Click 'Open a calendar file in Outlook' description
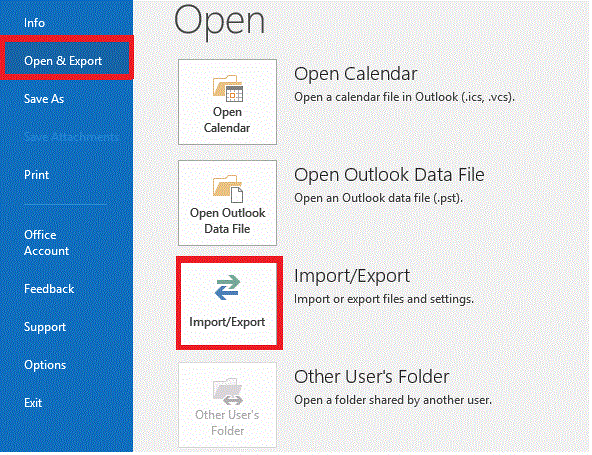592x455 pixels. click(404, 97)
